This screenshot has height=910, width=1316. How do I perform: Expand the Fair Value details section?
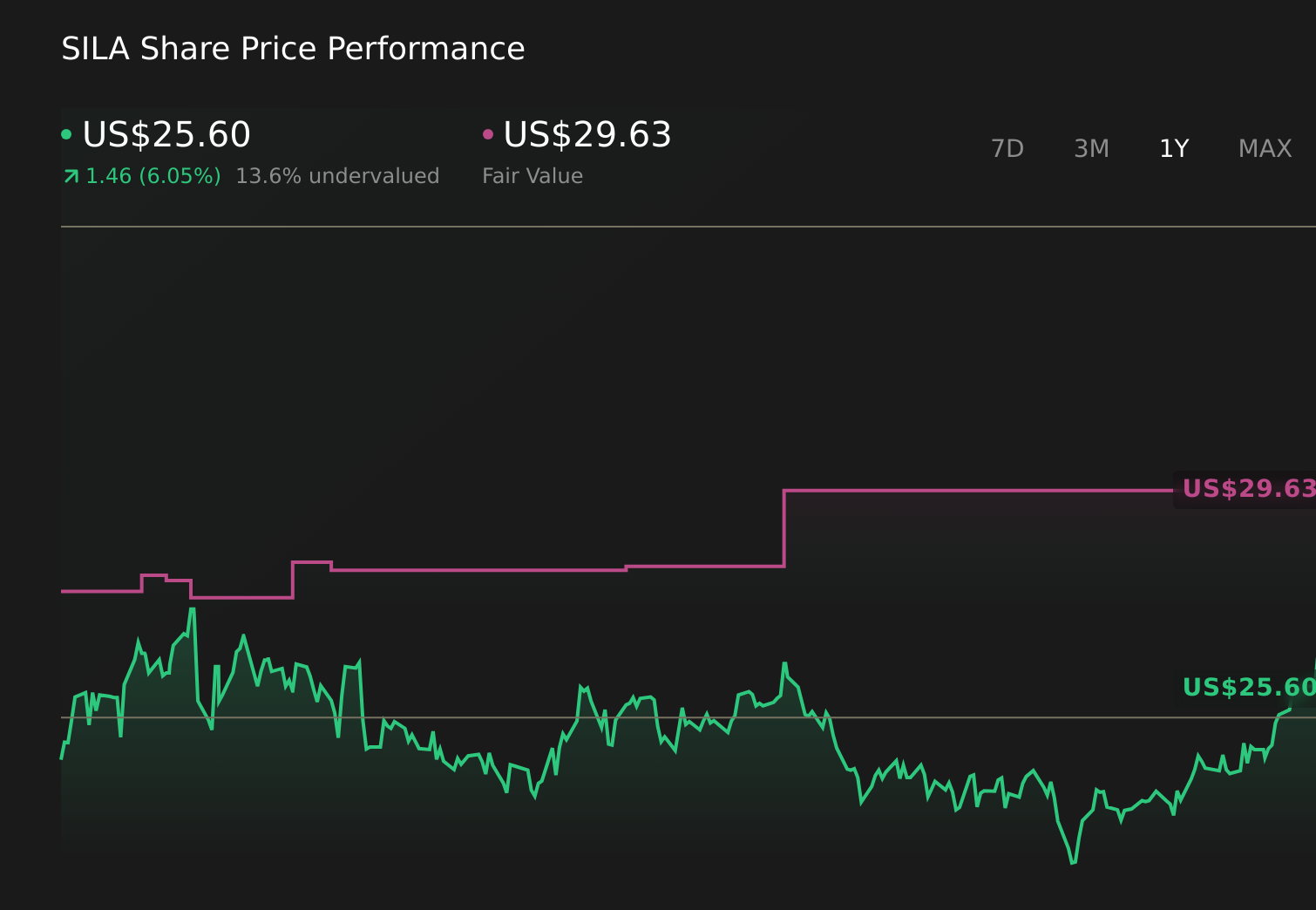click(x=533, y=175)
